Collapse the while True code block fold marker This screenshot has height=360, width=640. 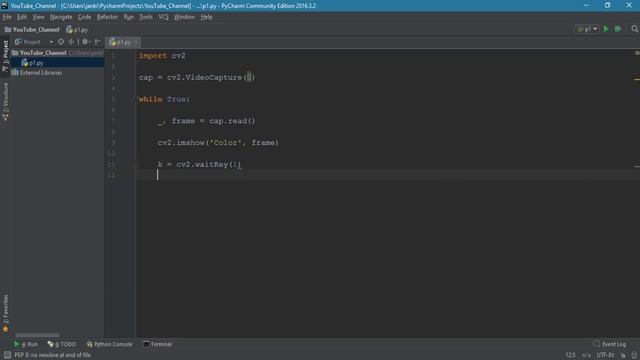click(136, 99)
